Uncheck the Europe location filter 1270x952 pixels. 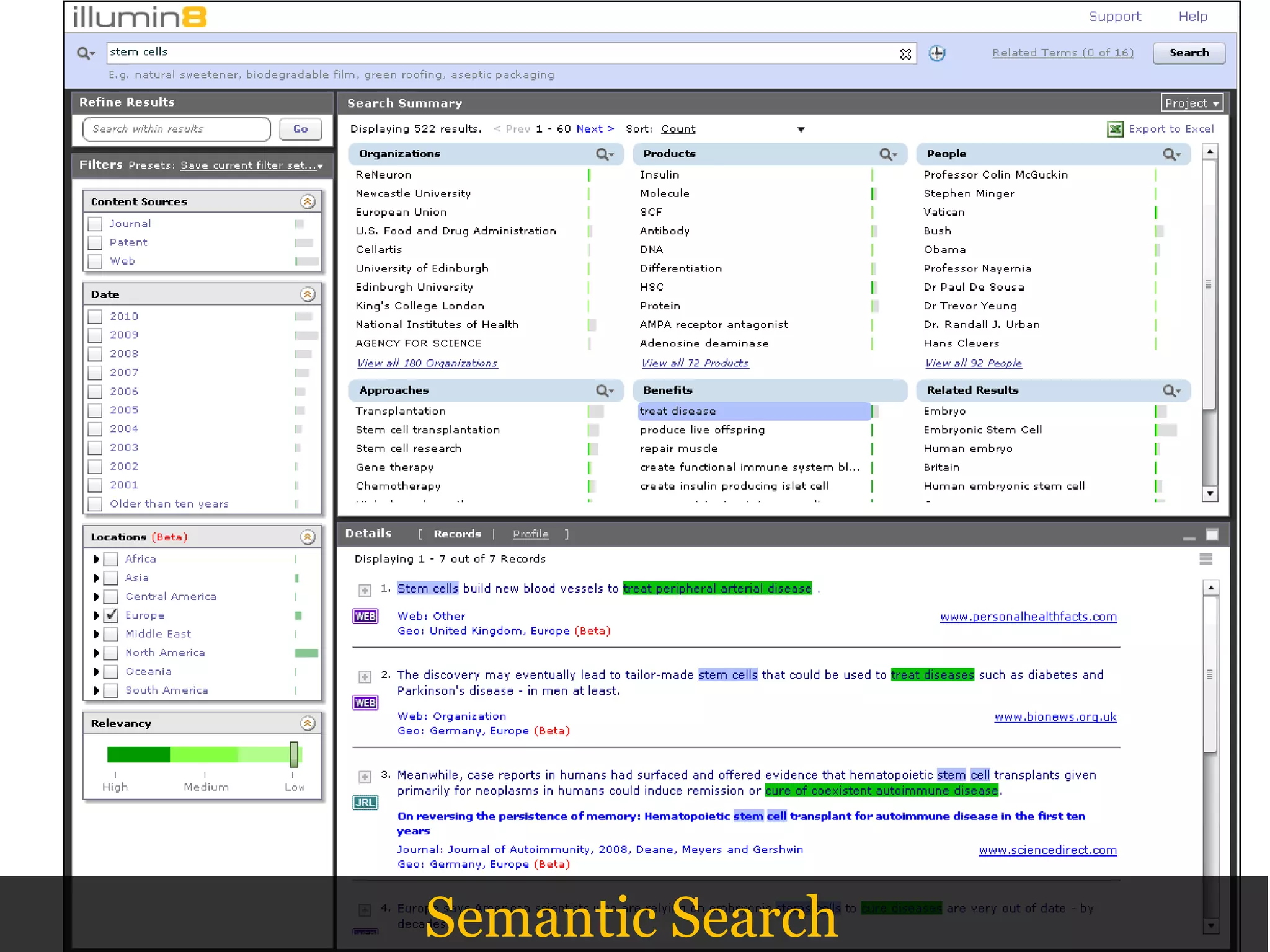pyautogui.click(x=111, y=615)
